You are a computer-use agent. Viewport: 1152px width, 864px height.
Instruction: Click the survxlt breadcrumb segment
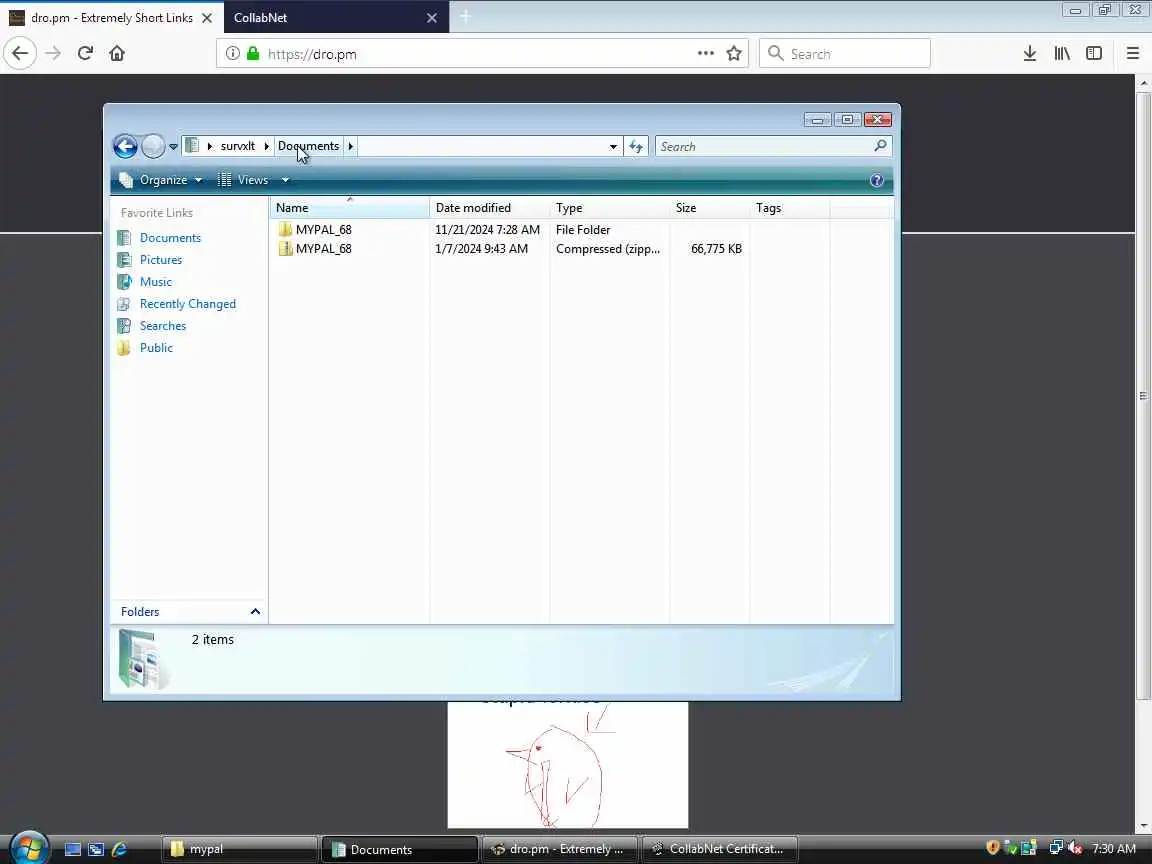237,146
